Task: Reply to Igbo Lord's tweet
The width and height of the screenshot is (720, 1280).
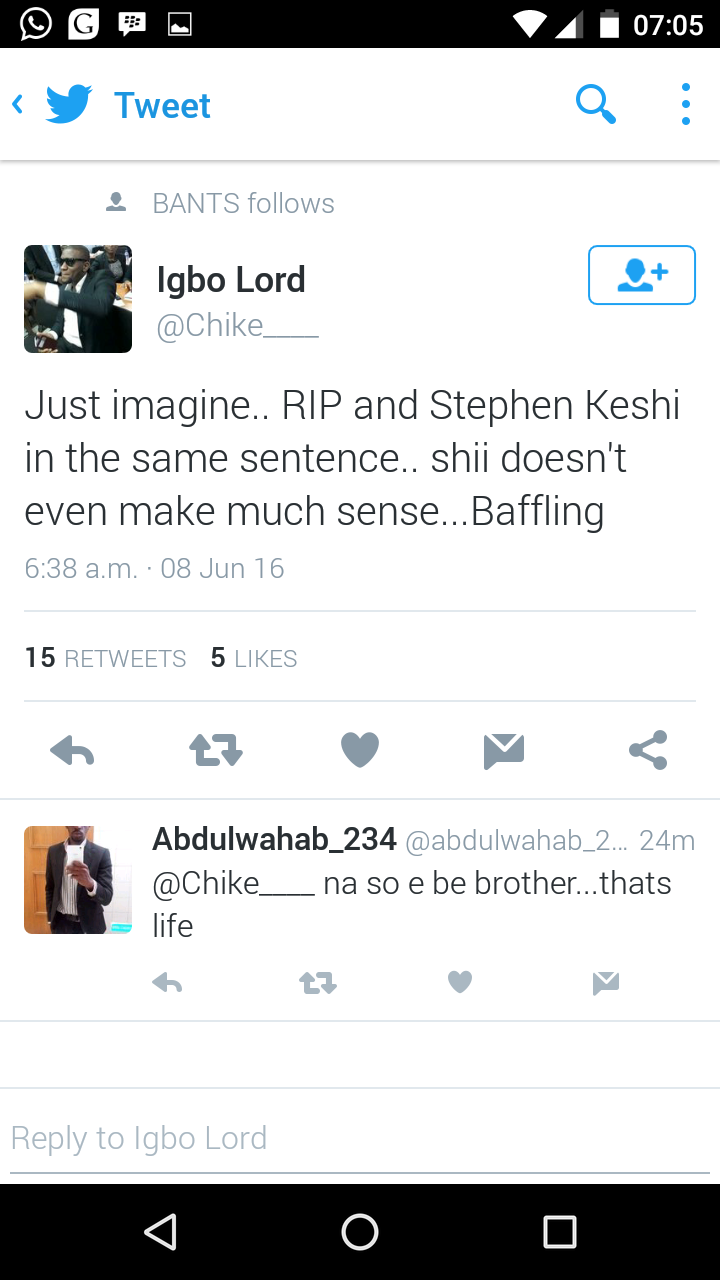Action: point(72,750)
